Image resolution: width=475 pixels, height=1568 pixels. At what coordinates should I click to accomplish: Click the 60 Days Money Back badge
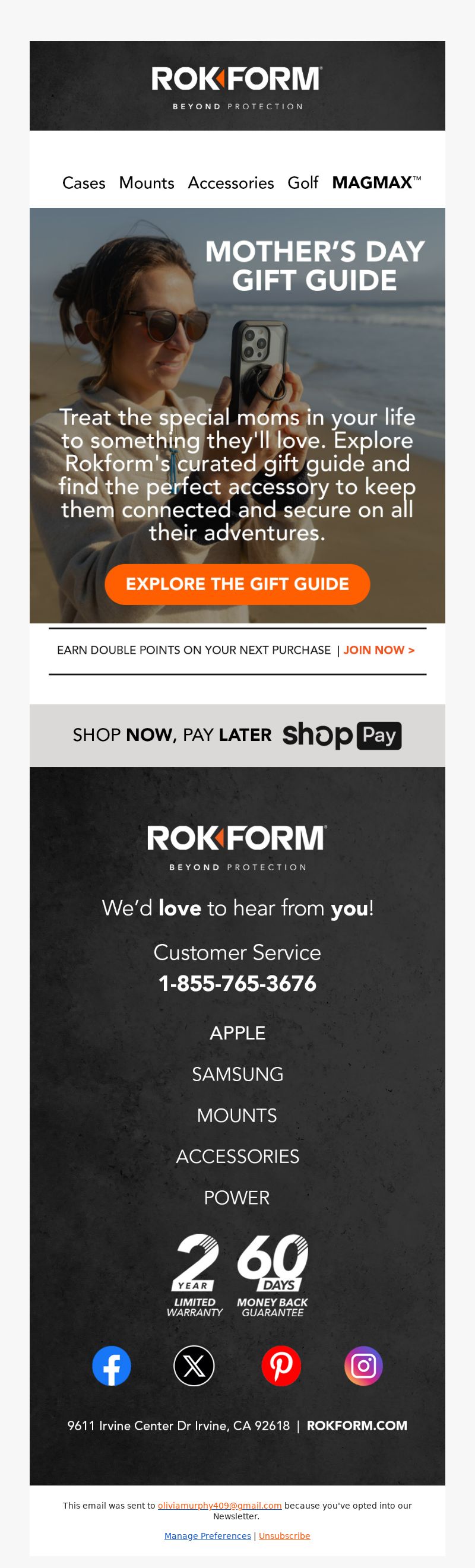[x=272, y=1276]
